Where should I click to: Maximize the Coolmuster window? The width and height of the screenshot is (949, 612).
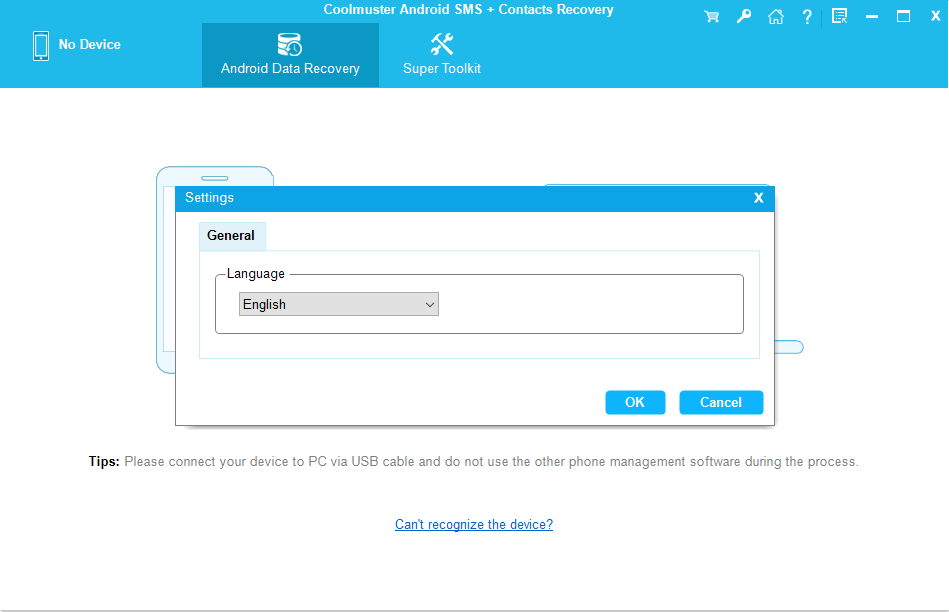pos(903,16)
